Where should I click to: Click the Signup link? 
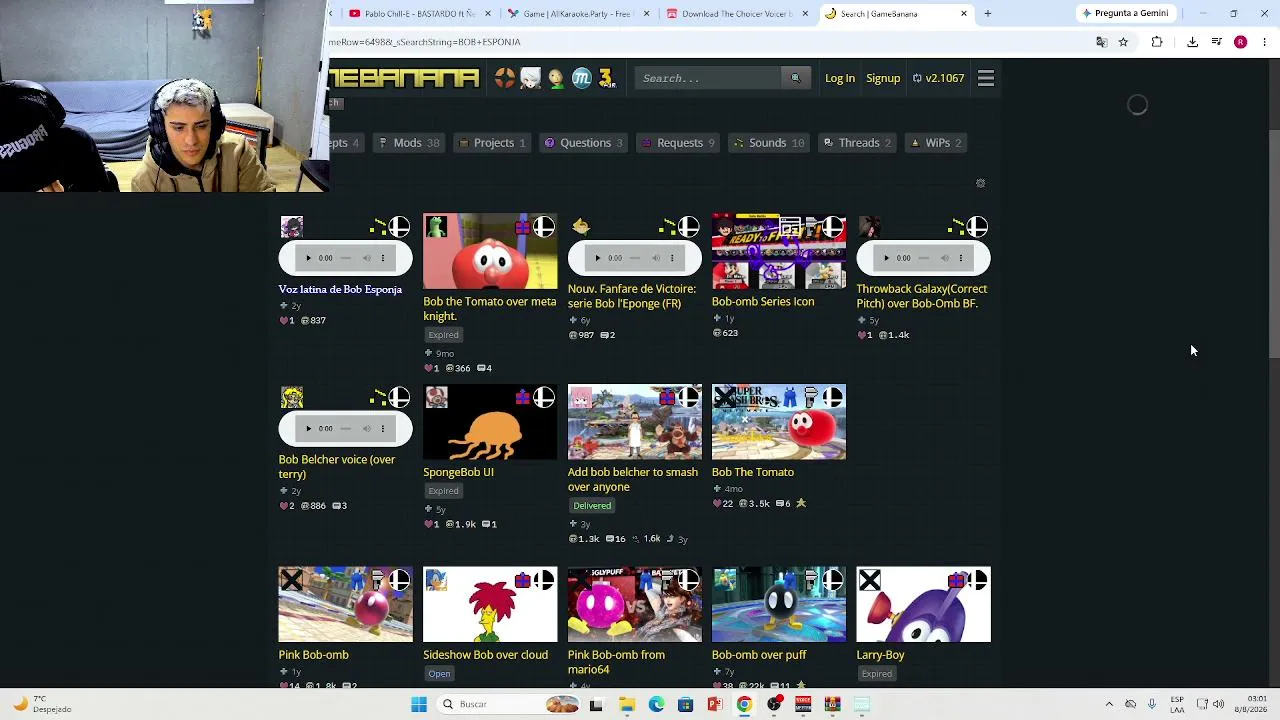click(x=883, y=78)
